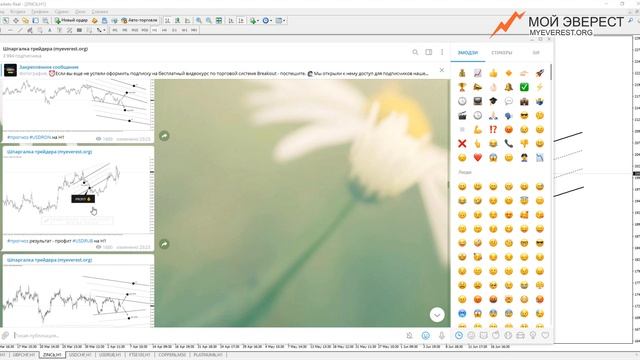Click the tile windows grid icon
Screen dimensions: 640x360
219,20
